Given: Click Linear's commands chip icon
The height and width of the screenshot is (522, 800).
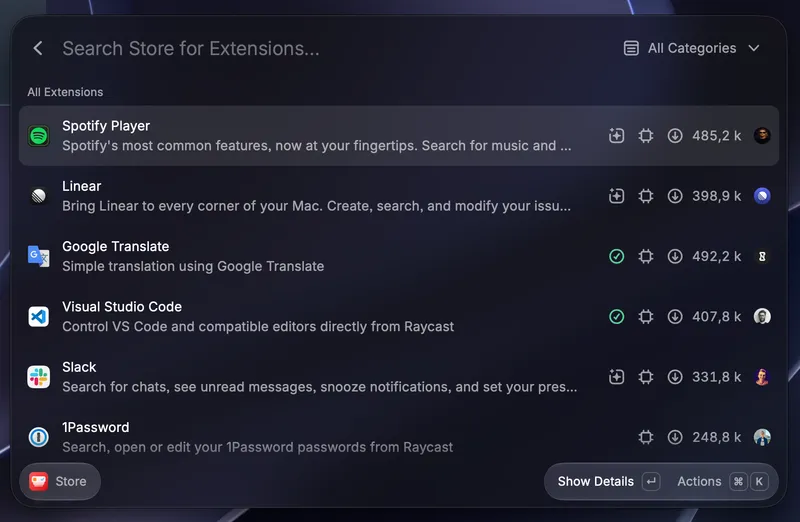Looking at the screenshot, I should (x=646, y=196).
